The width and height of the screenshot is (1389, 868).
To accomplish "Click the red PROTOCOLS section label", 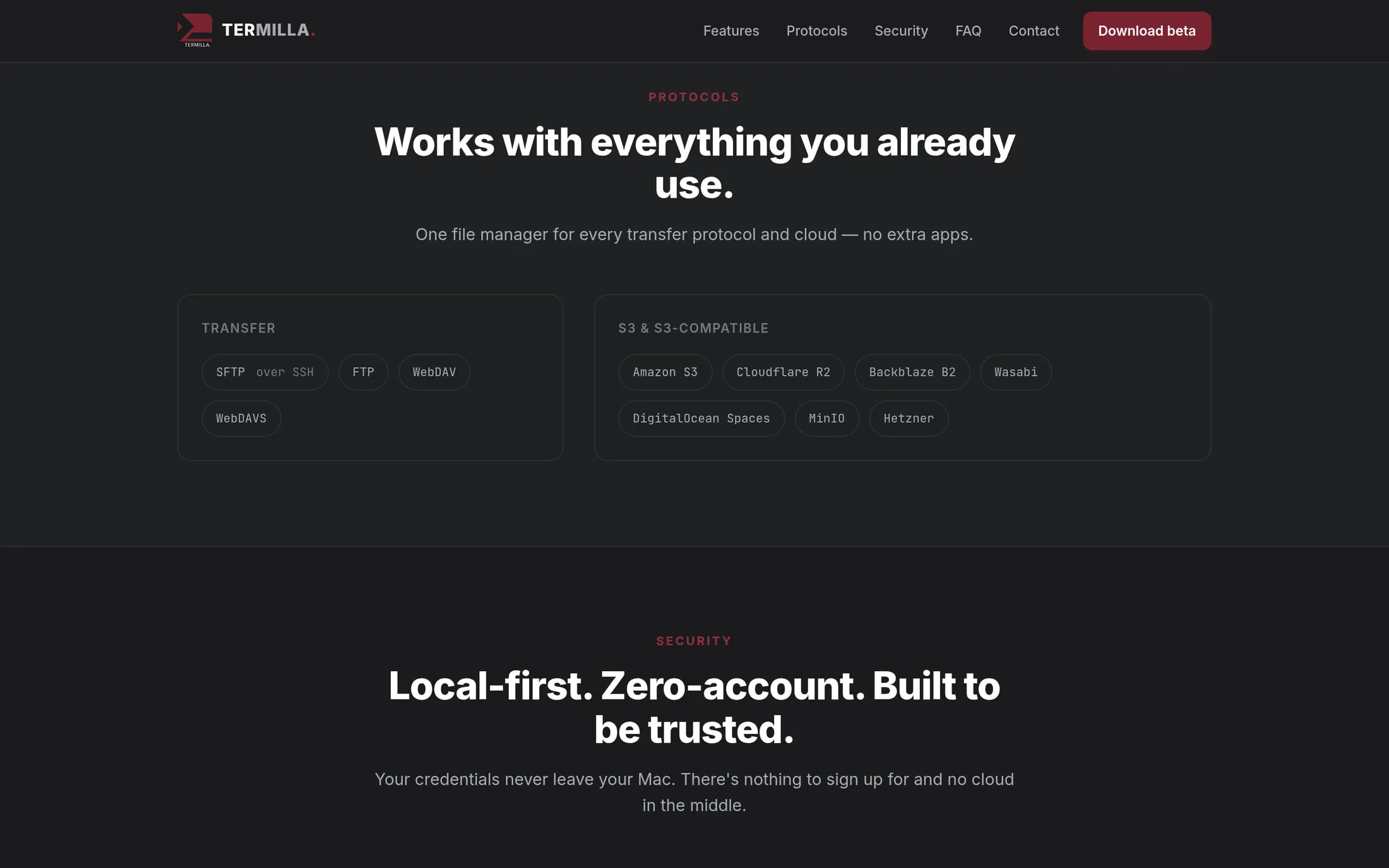I will pos(694,97).
